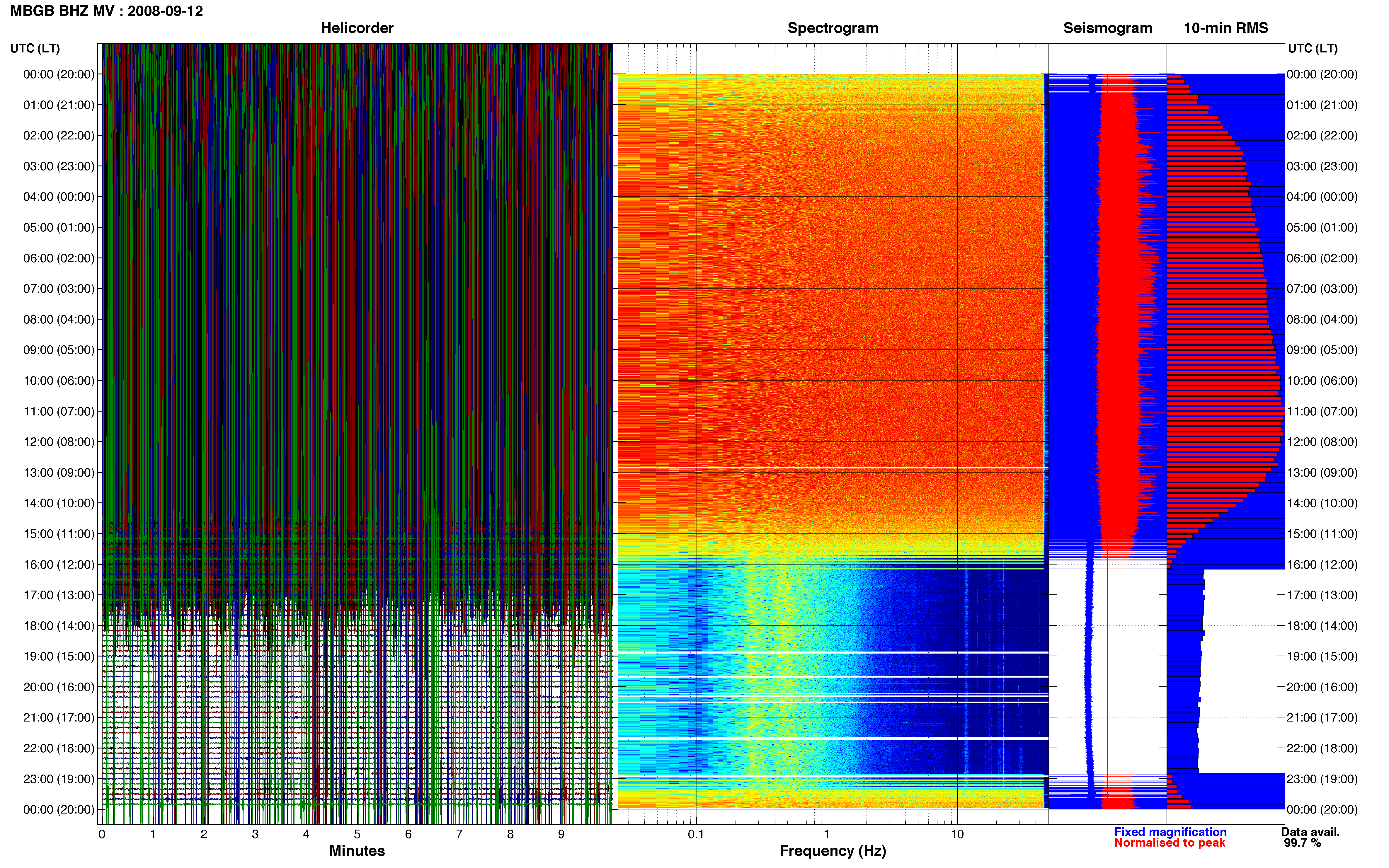
Task: Click the right 23:00 (19:00) time label
Action: [x=1322, y=779]
